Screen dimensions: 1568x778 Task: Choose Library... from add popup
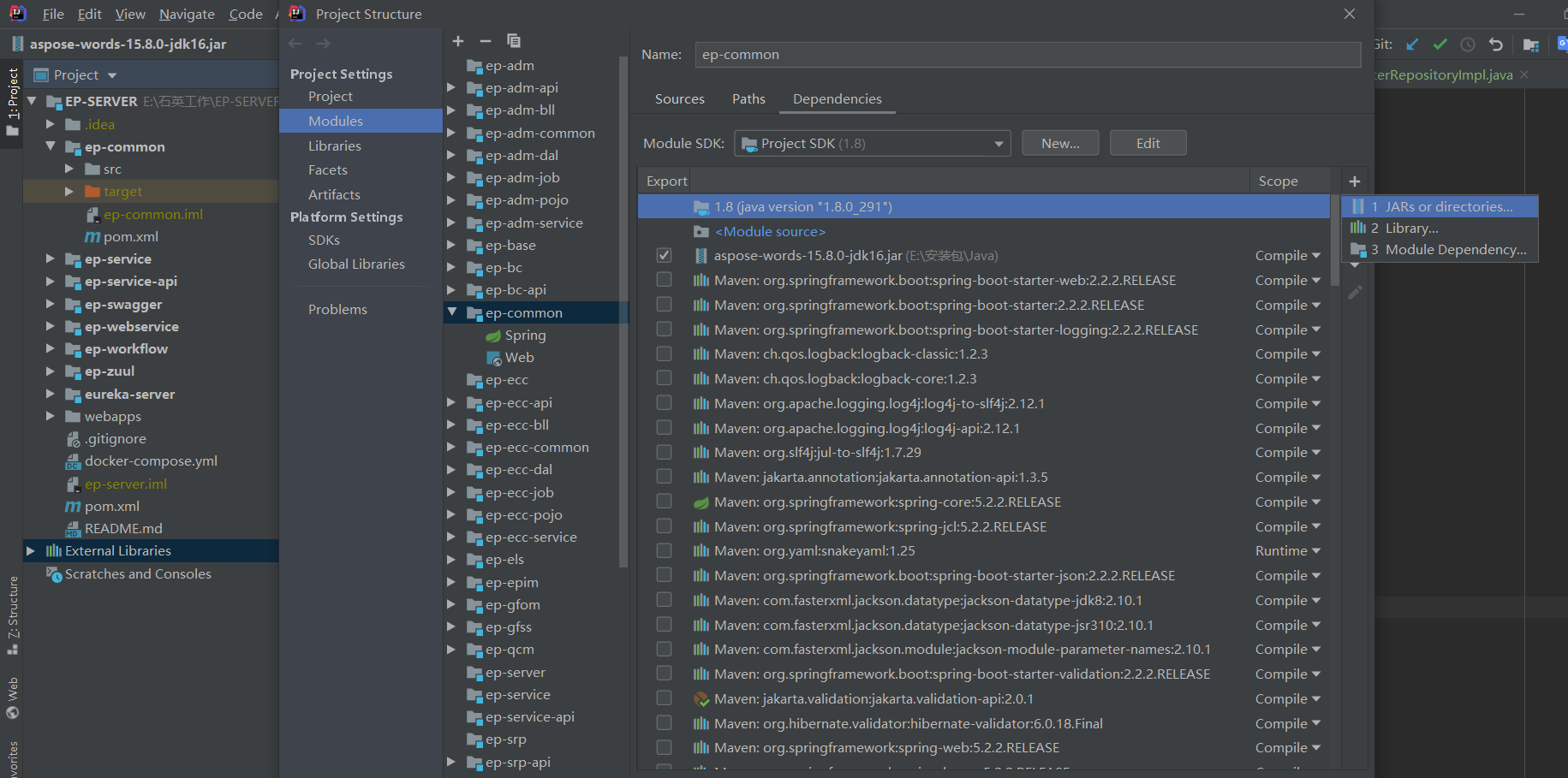pyautogui.click(x=1440, y=229)
